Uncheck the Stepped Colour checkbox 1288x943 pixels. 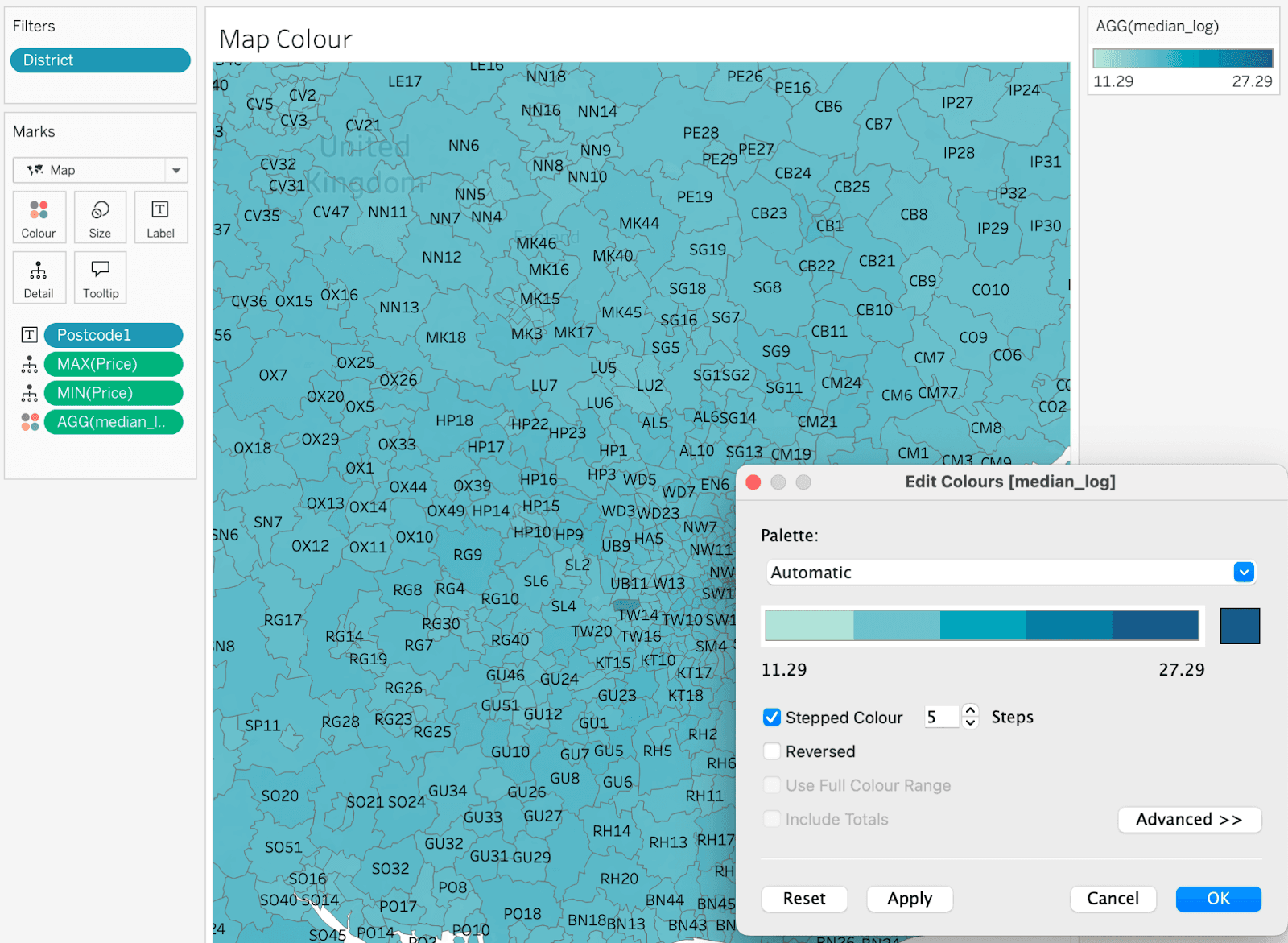[x=772, y=718]
